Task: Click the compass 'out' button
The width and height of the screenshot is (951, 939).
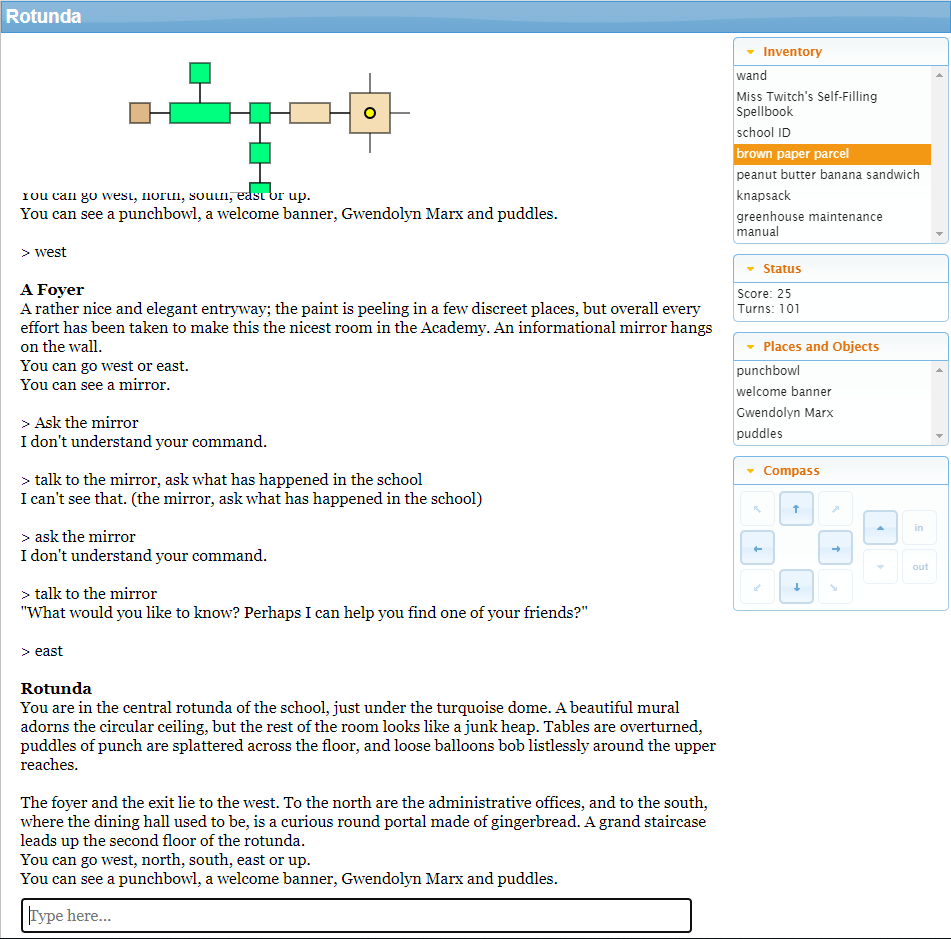Action: tap(919, 567)
